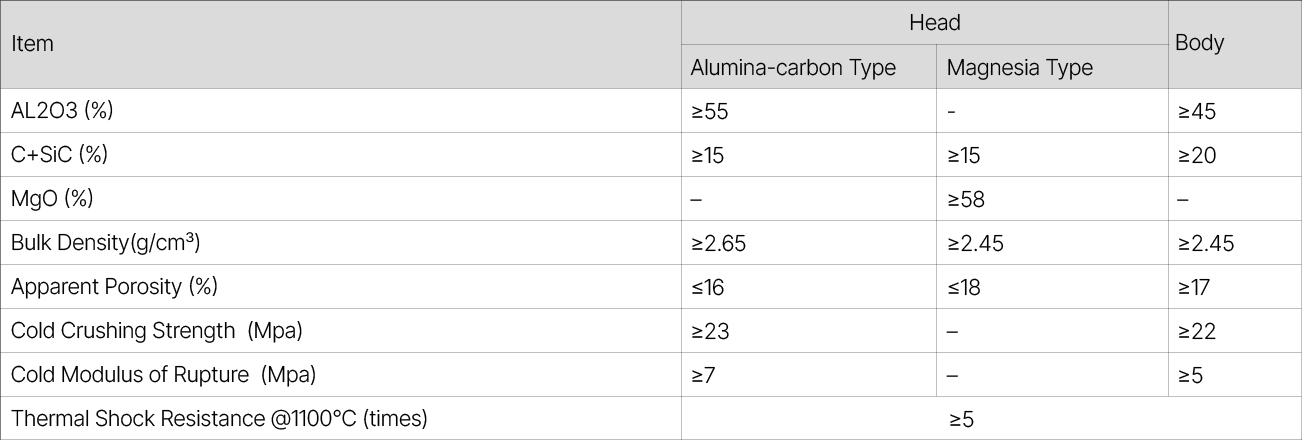
Task: Select the "MgO (%)" row label
Action: (x=52, y=199)
